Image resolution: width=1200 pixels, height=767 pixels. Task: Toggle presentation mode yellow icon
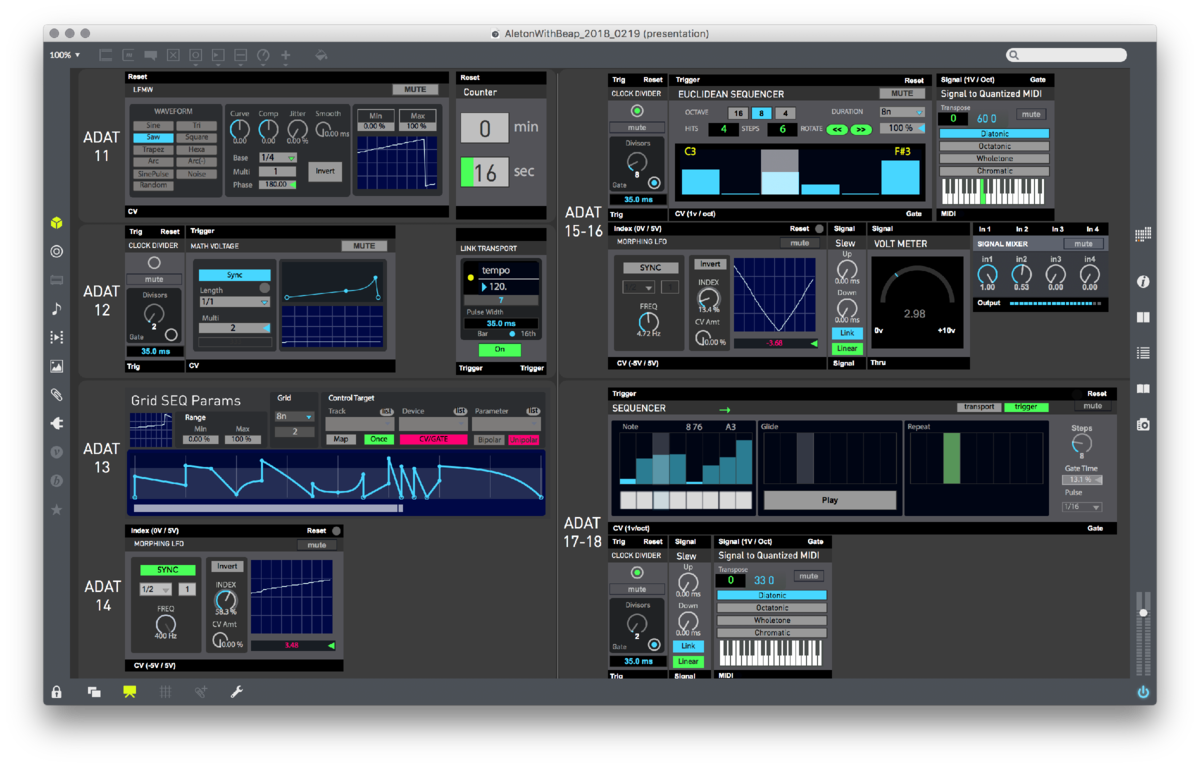(130, 692)
